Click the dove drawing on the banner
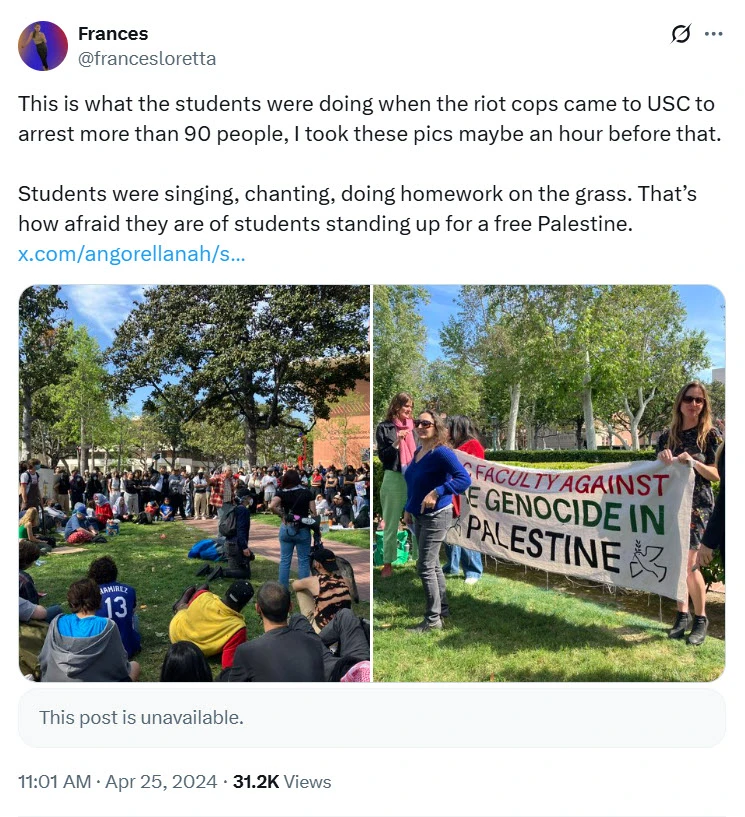Image resolution: width=745 pixels, height=817 pixels. [647, 562]
